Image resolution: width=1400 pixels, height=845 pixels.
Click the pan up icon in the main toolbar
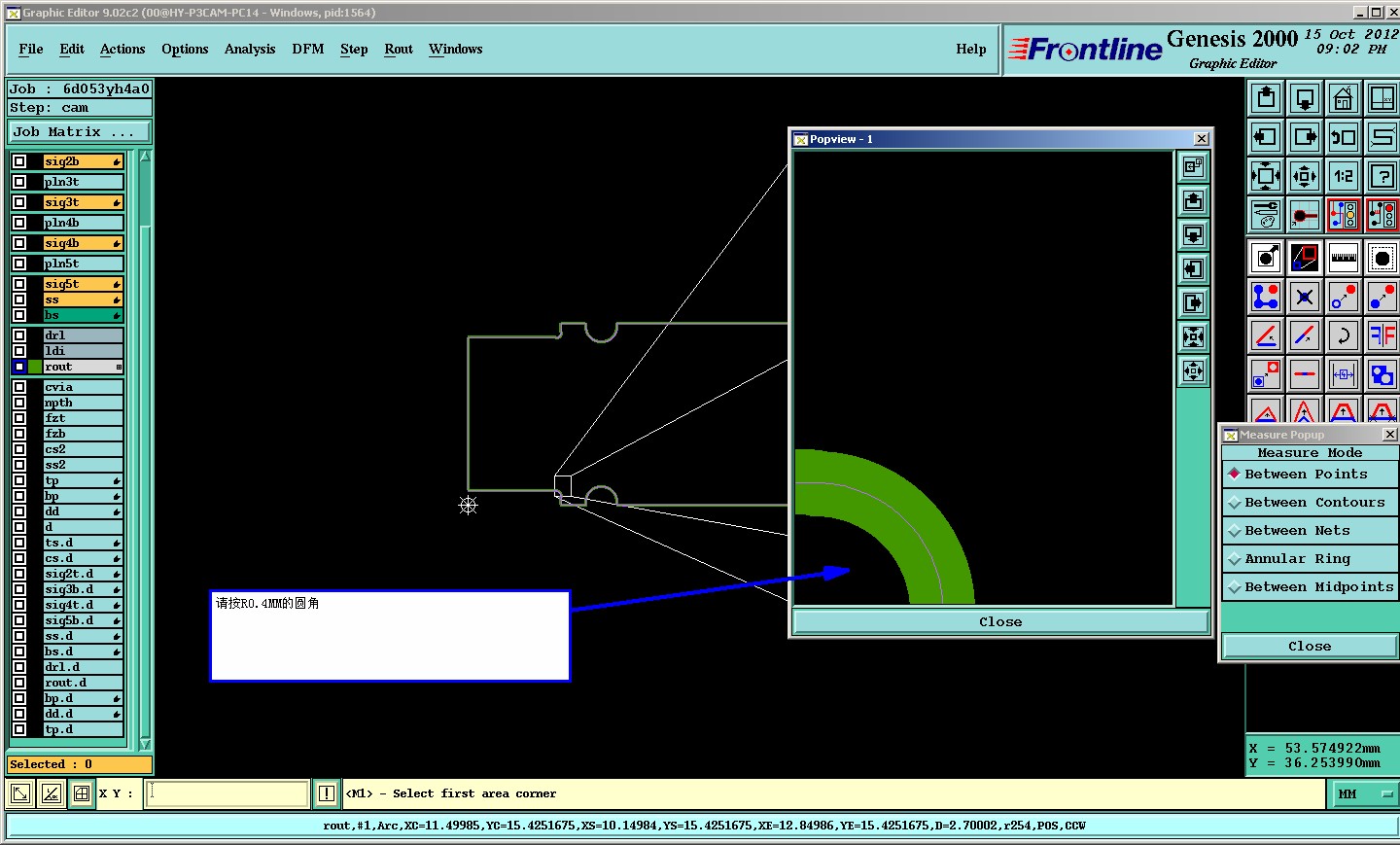pyautogui.click(x=1266, y=98)
